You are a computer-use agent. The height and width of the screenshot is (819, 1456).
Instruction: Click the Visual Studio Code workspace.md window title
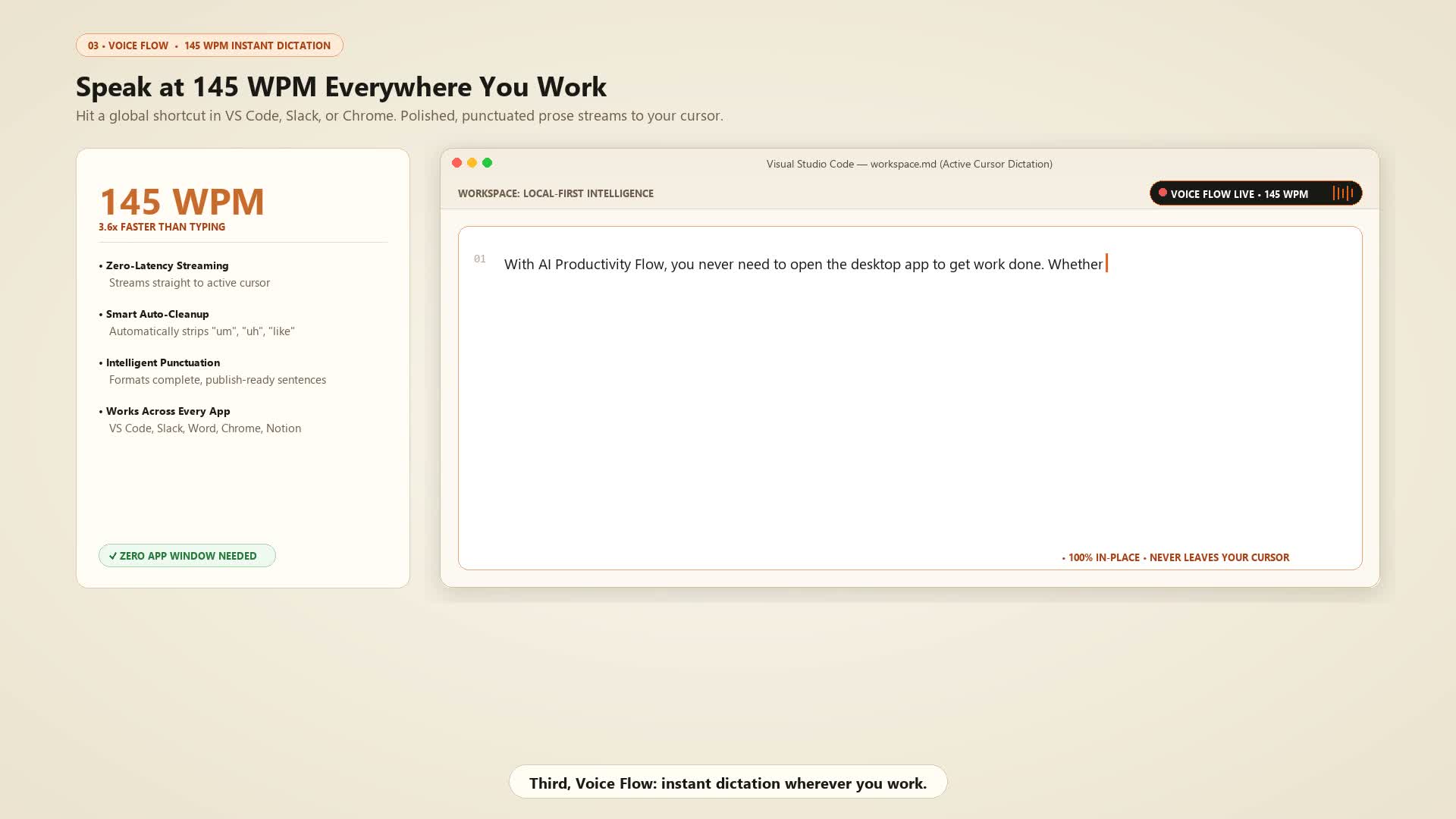(909, 165)
